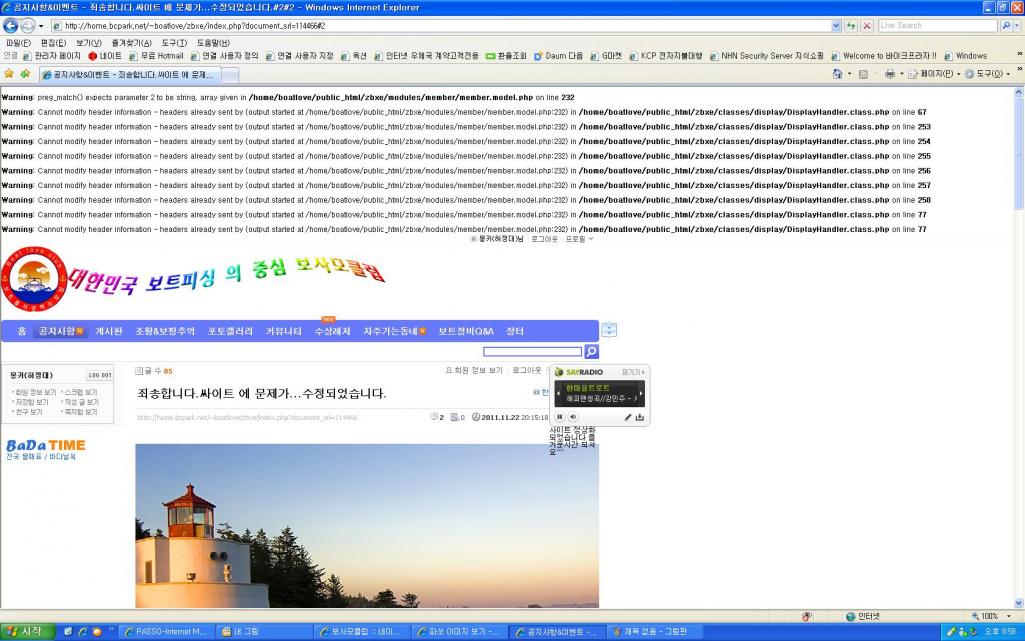1025x641 pixels.
Task: Click the IE Back navigation arrow
Action: [x=11, y=25]
